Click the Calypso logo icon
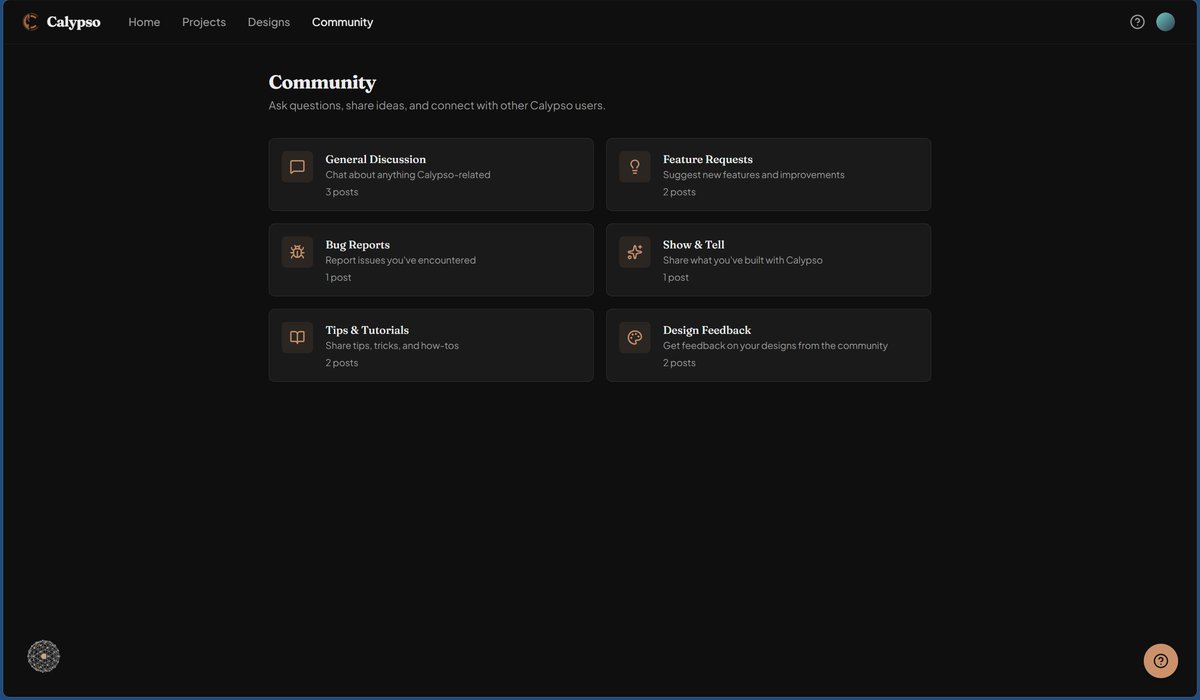The height and width of the screenshot is (700, 1200). click(31, 22)
